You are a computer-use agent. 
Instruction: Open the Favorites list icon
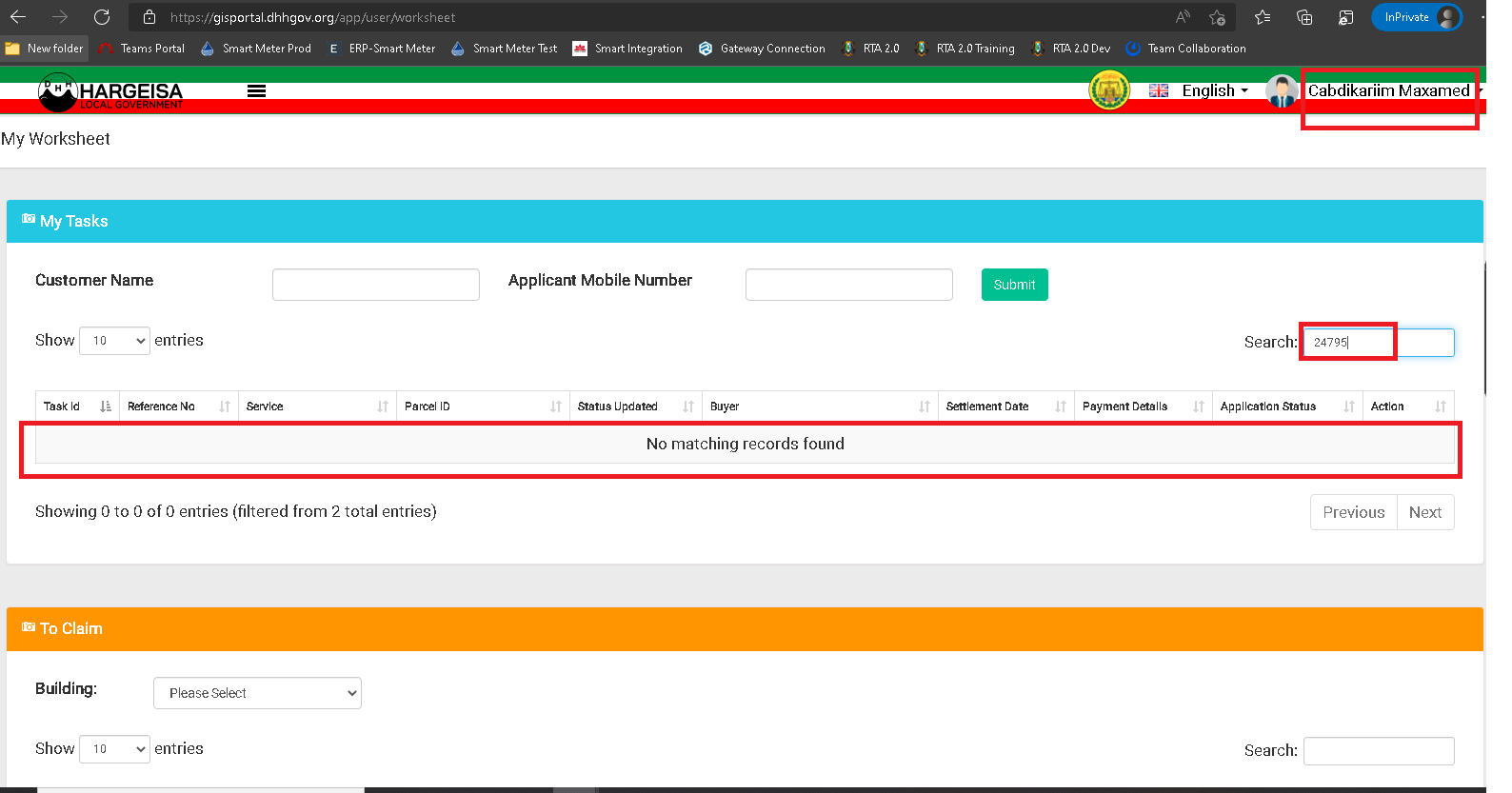1263,17
